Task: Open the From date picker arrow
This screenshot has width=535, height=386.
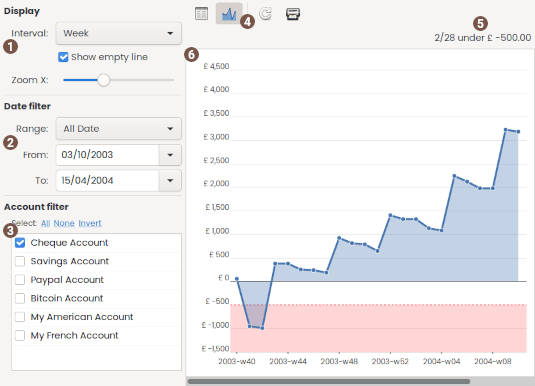Action: point(170,155)
